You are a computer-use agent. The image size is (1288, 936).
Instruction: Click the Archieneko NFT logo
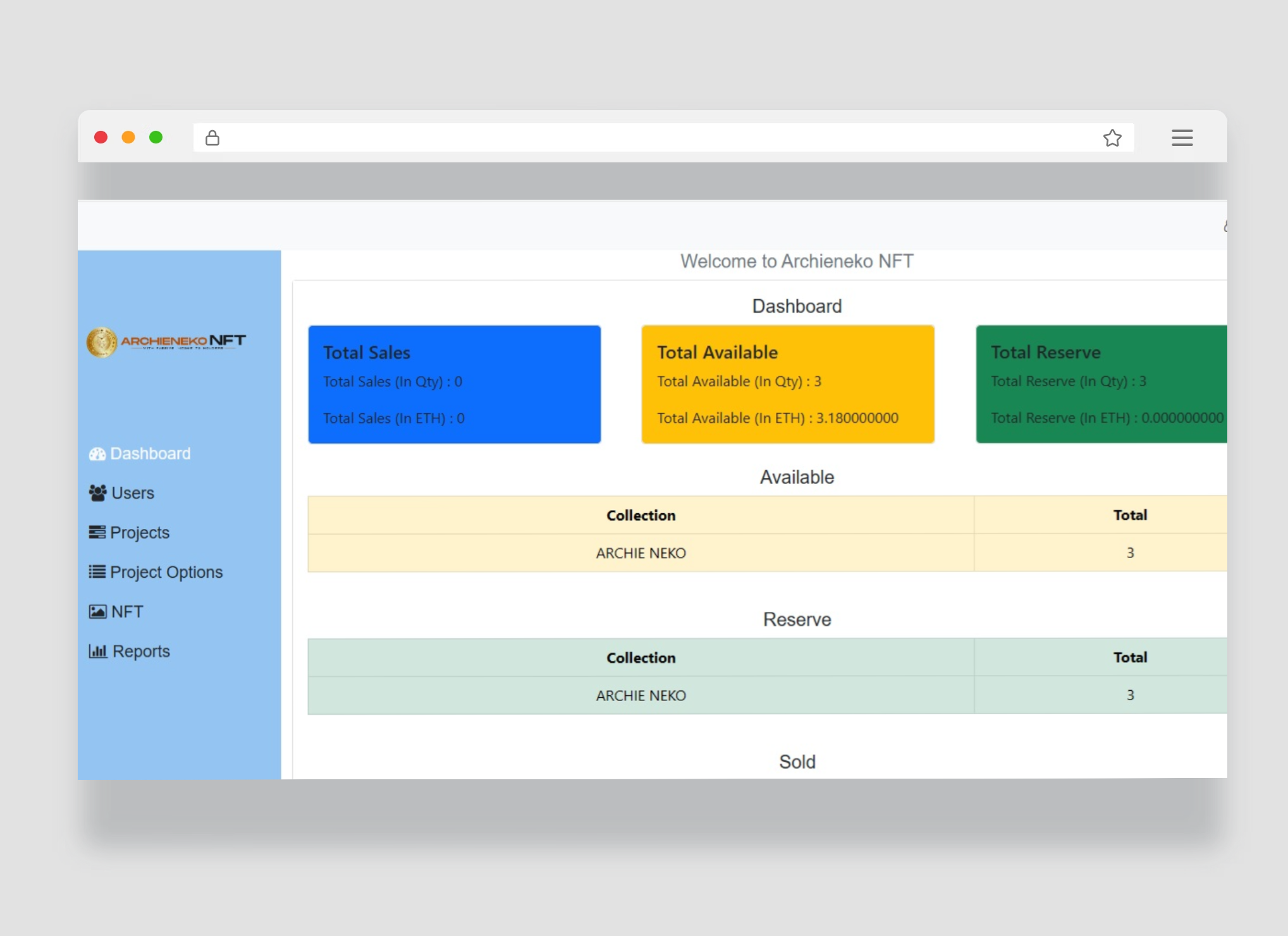(166, 342)
